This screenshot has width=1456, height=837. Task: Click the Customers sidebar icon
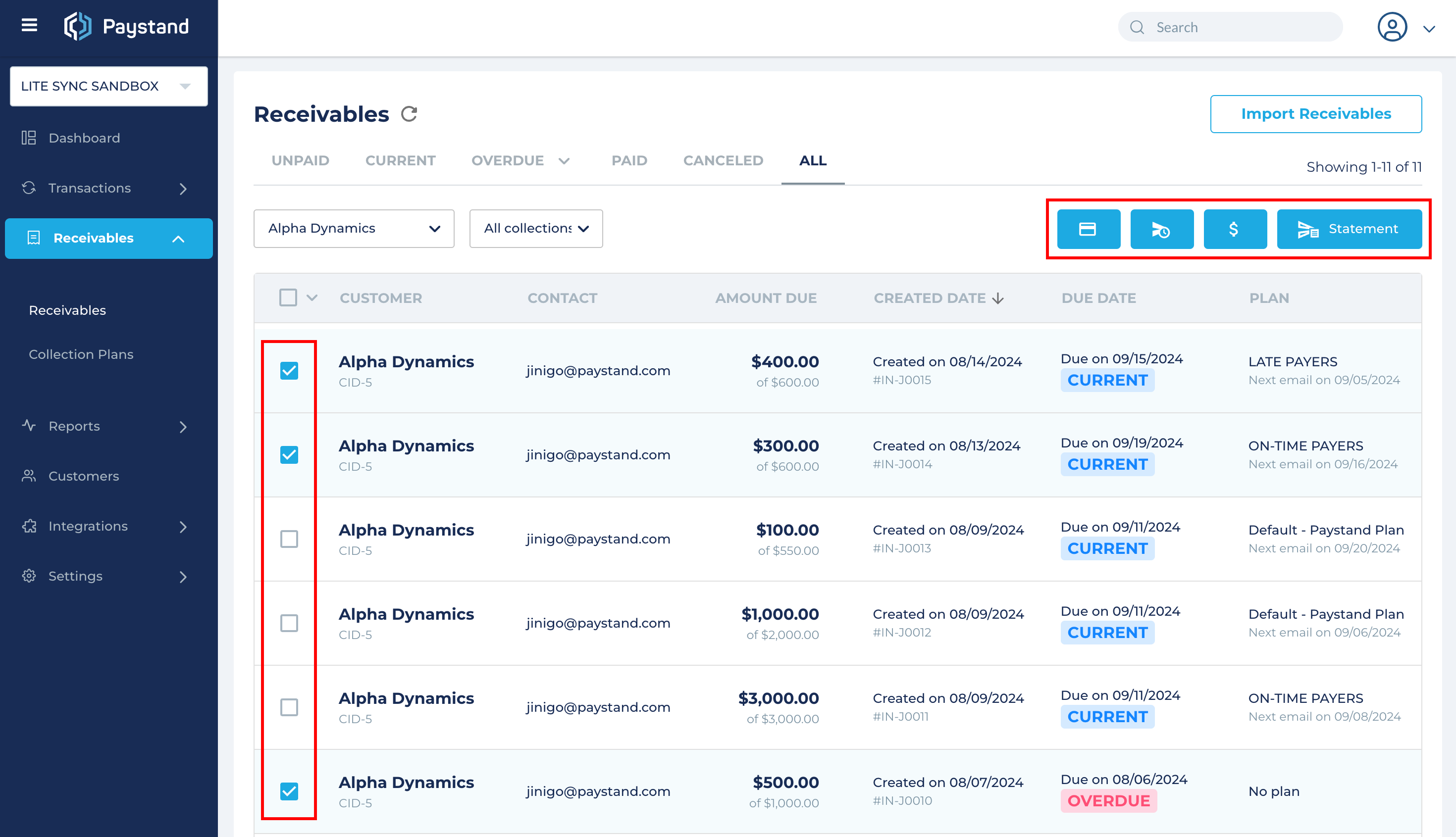(x=29, y=476)
